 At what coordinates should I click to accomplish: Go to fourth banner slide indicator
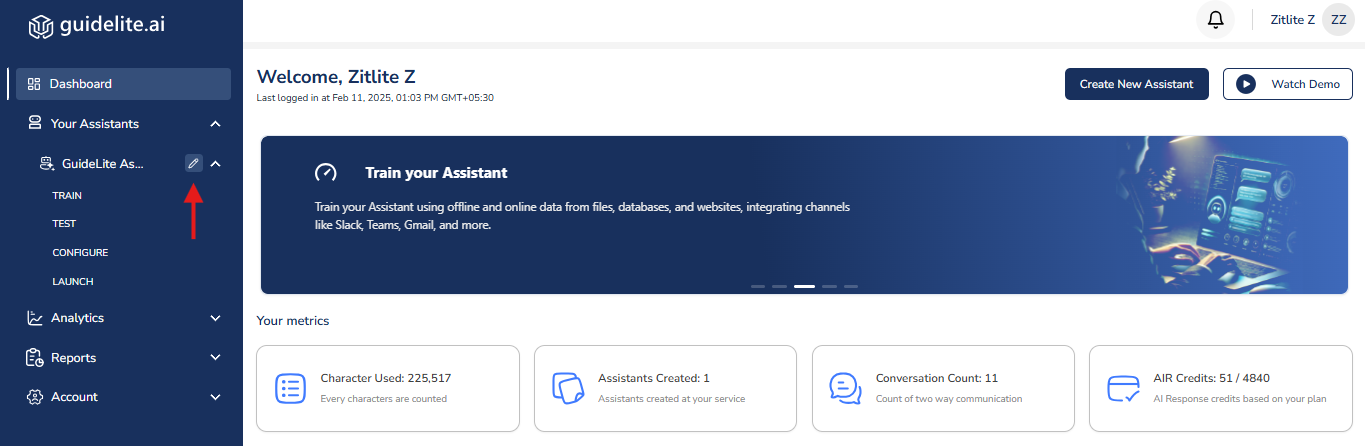[829, 286]
